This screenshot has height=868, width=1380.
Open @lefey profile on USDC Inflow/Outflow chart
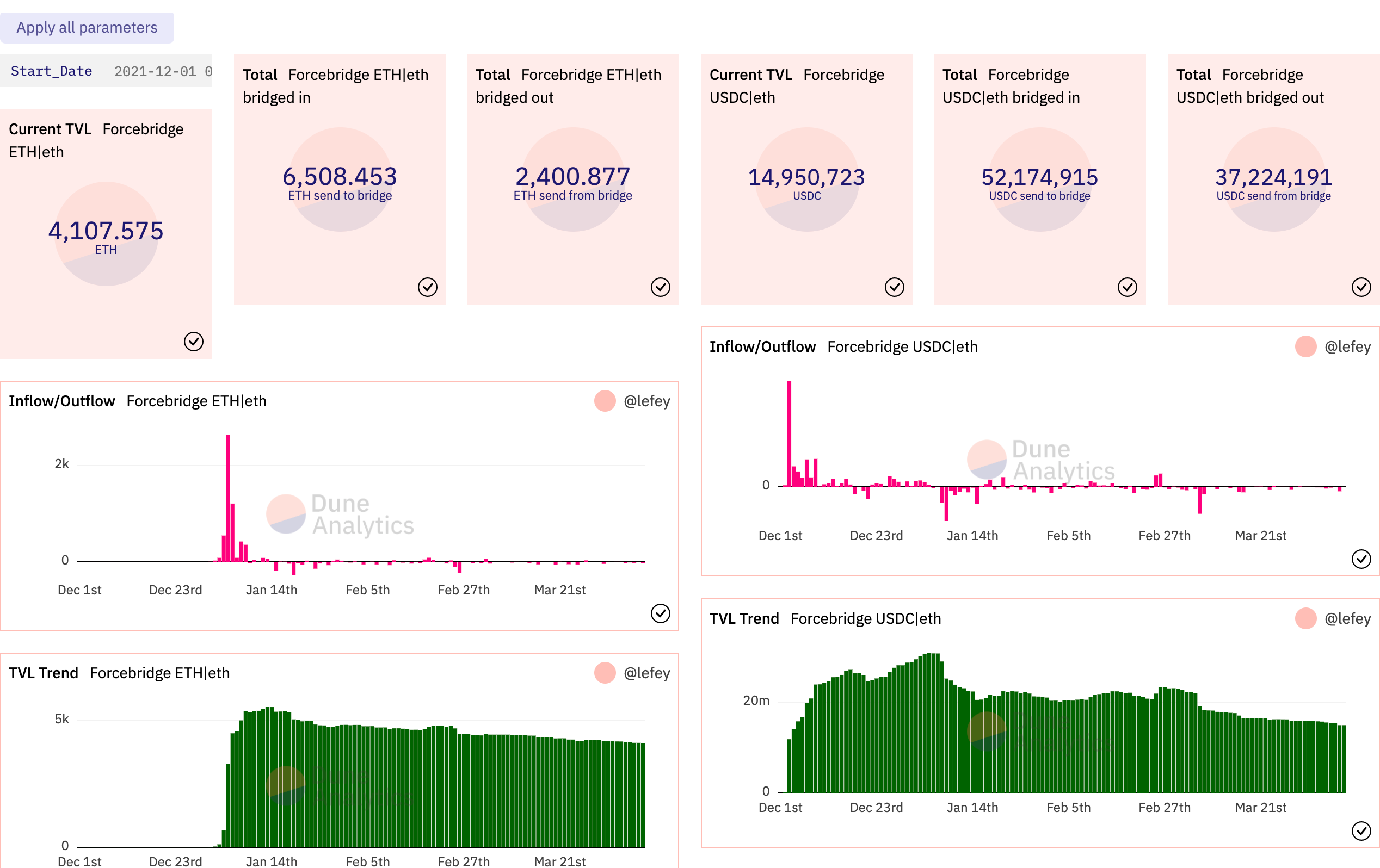[x=1347, y=346]
